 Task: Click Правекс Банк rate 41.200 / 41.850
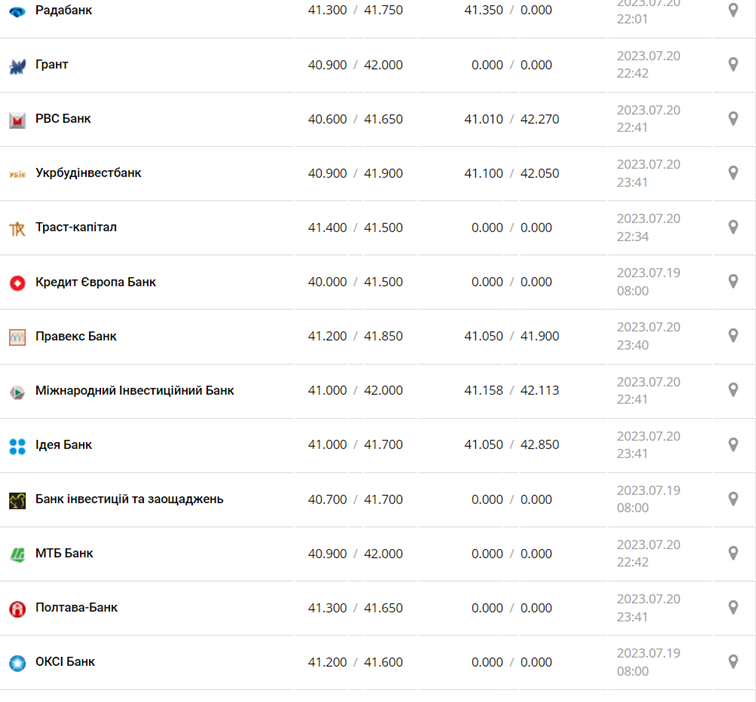point(355,337)
